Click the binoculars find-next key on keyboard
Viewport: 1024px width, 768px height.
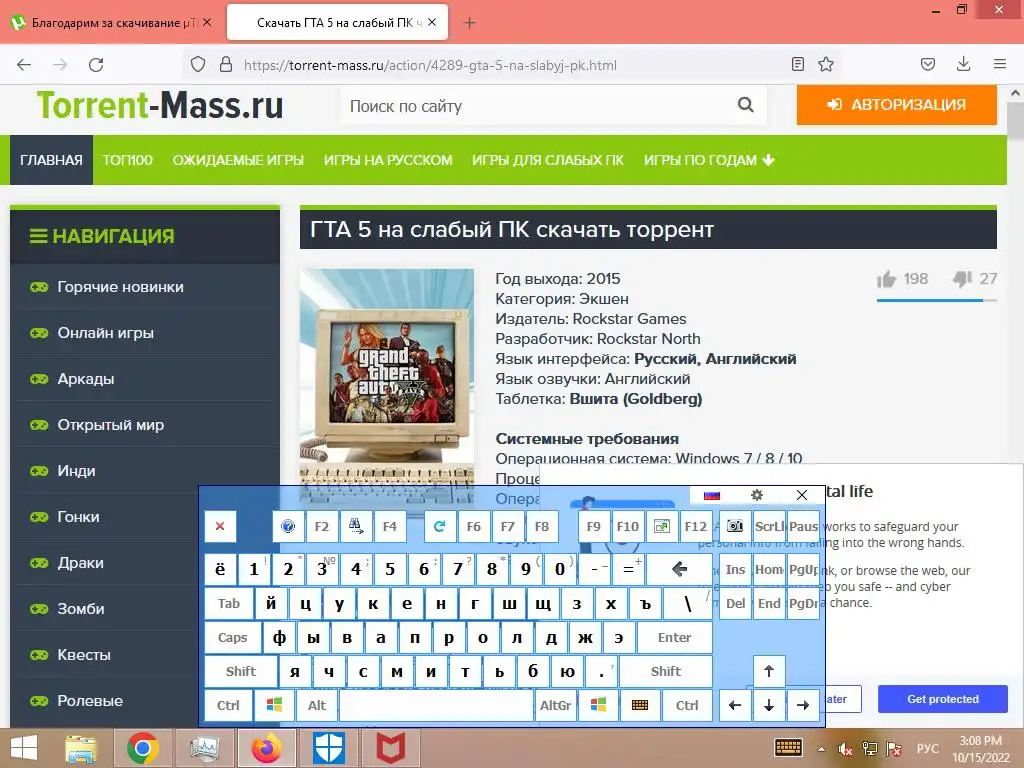356,526
